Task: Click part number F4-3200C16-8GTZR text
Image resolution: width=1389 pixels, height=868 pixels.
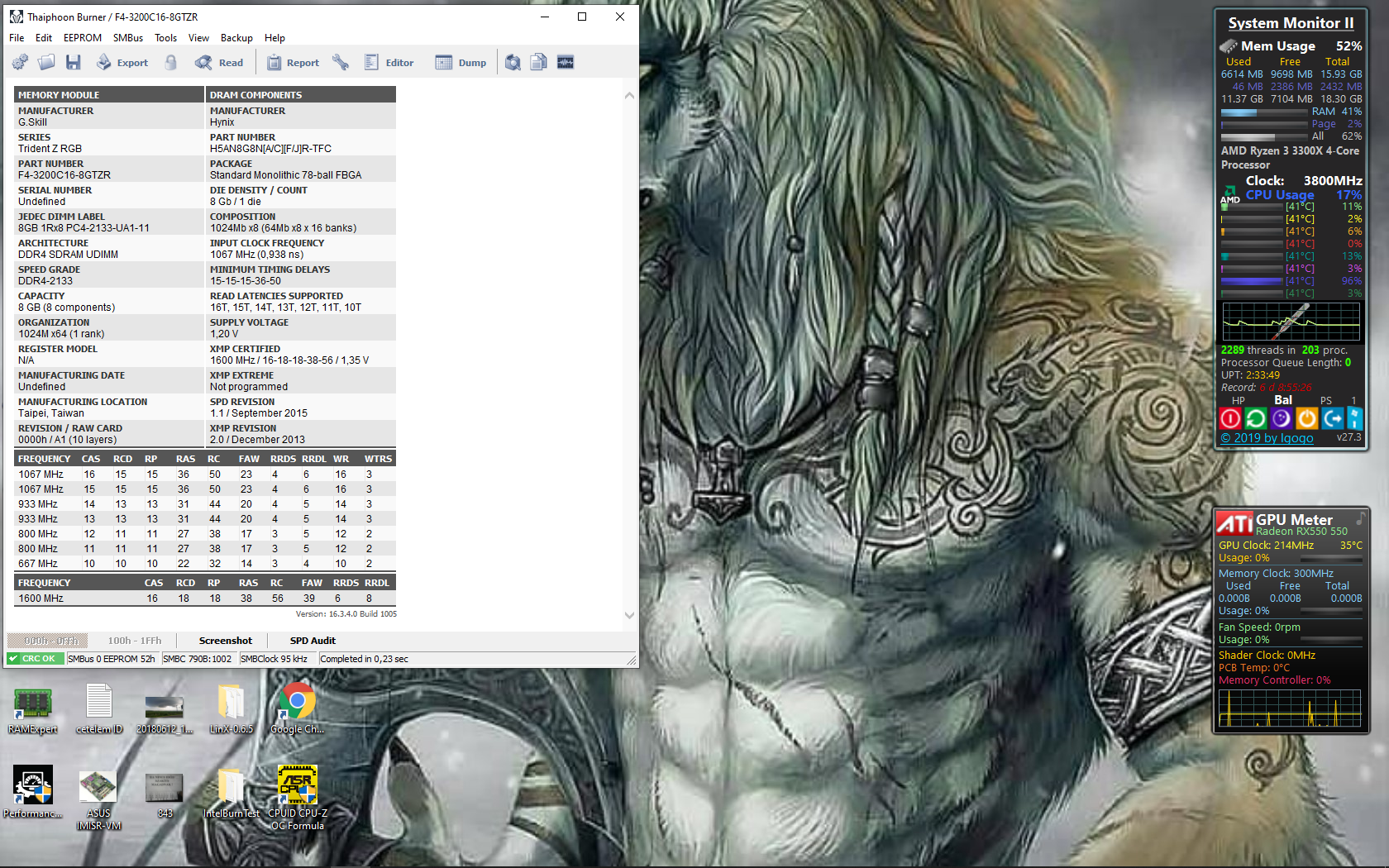Action: (x=64, y=175)
